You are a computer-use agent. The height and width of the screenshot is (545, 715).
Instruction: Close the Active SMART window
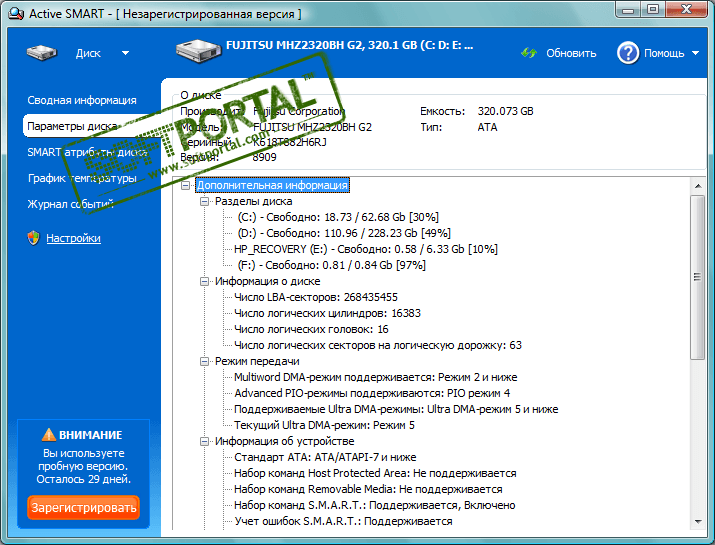[686, 10]
